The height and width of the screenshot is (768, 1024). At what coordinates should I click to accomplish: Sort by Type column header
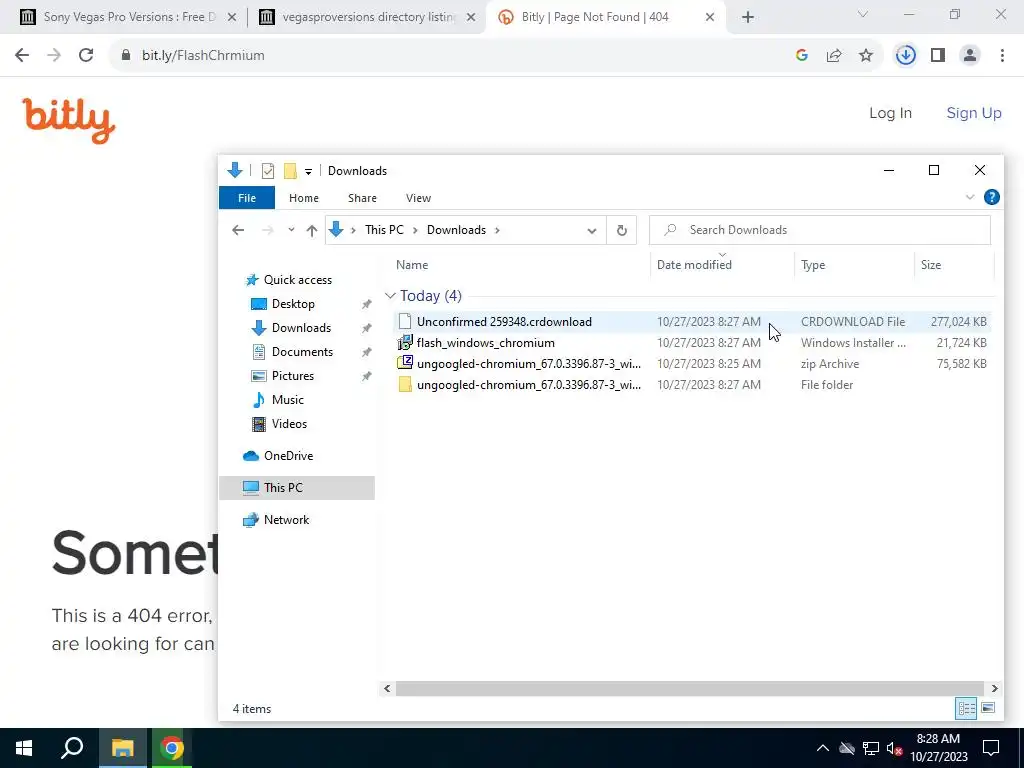point(854,264)
